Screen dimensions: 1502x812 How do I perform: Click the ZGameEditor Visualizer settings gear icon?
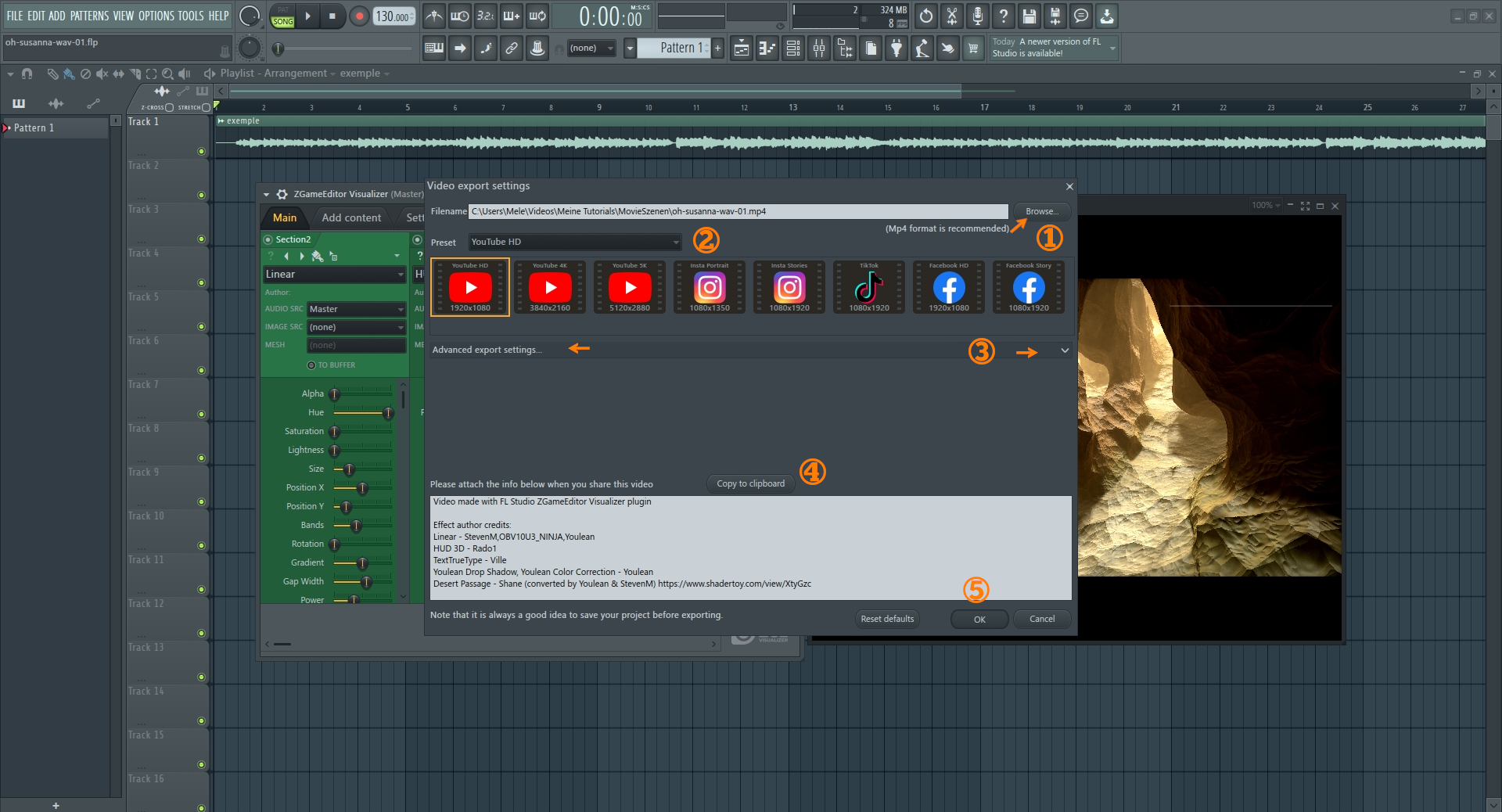[x=282, y=194]
